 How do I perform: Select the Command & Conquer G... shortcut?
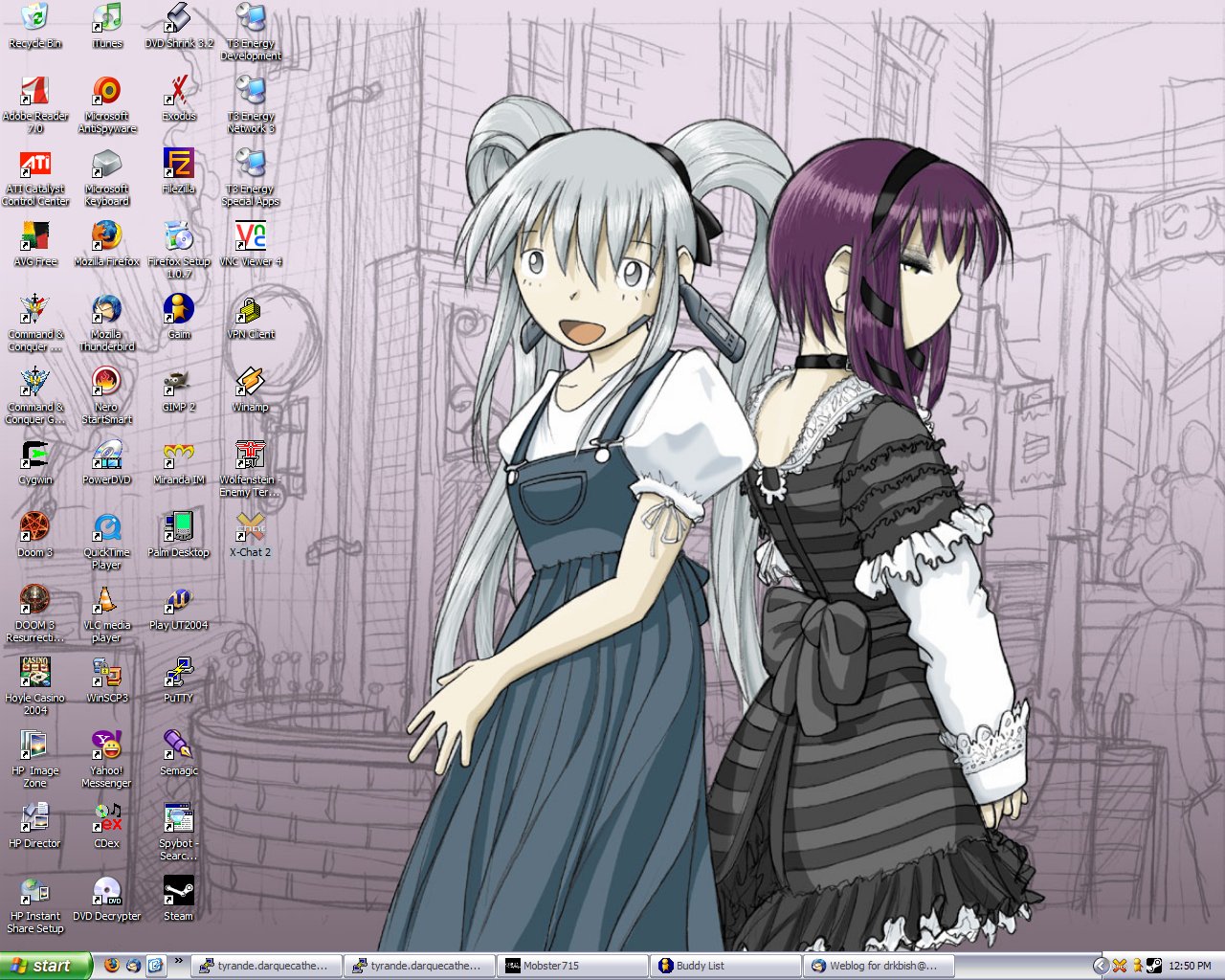[x=35, y=395]
